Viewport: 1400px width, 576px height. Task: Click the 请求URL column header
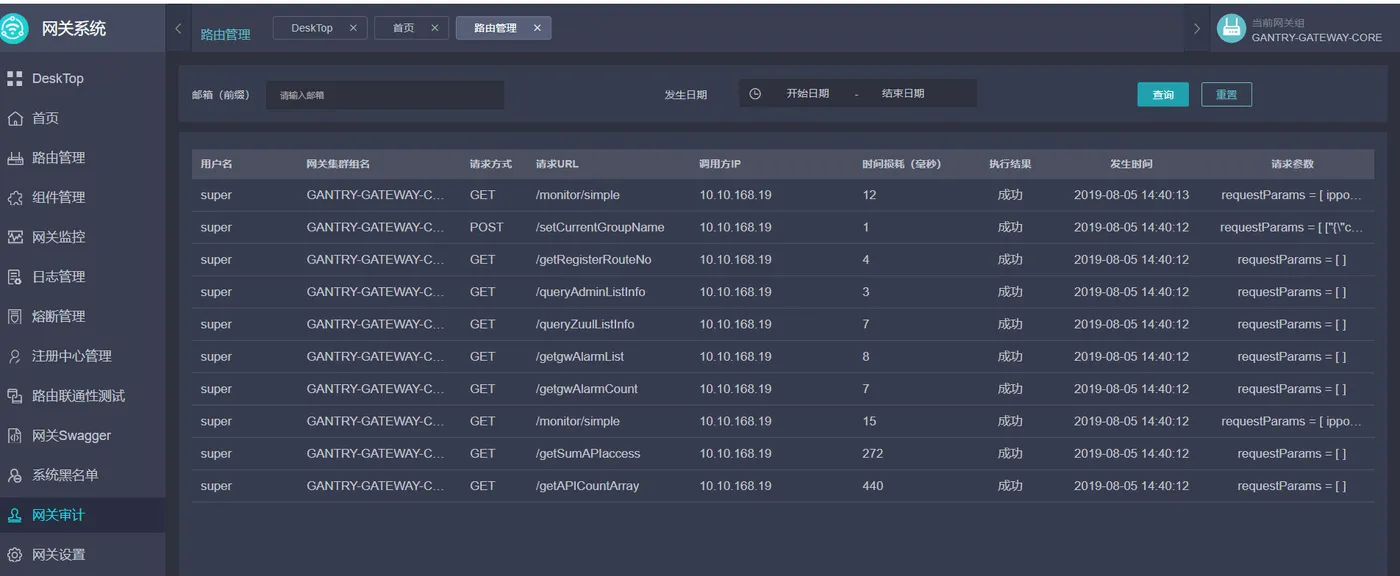point(557,164)
